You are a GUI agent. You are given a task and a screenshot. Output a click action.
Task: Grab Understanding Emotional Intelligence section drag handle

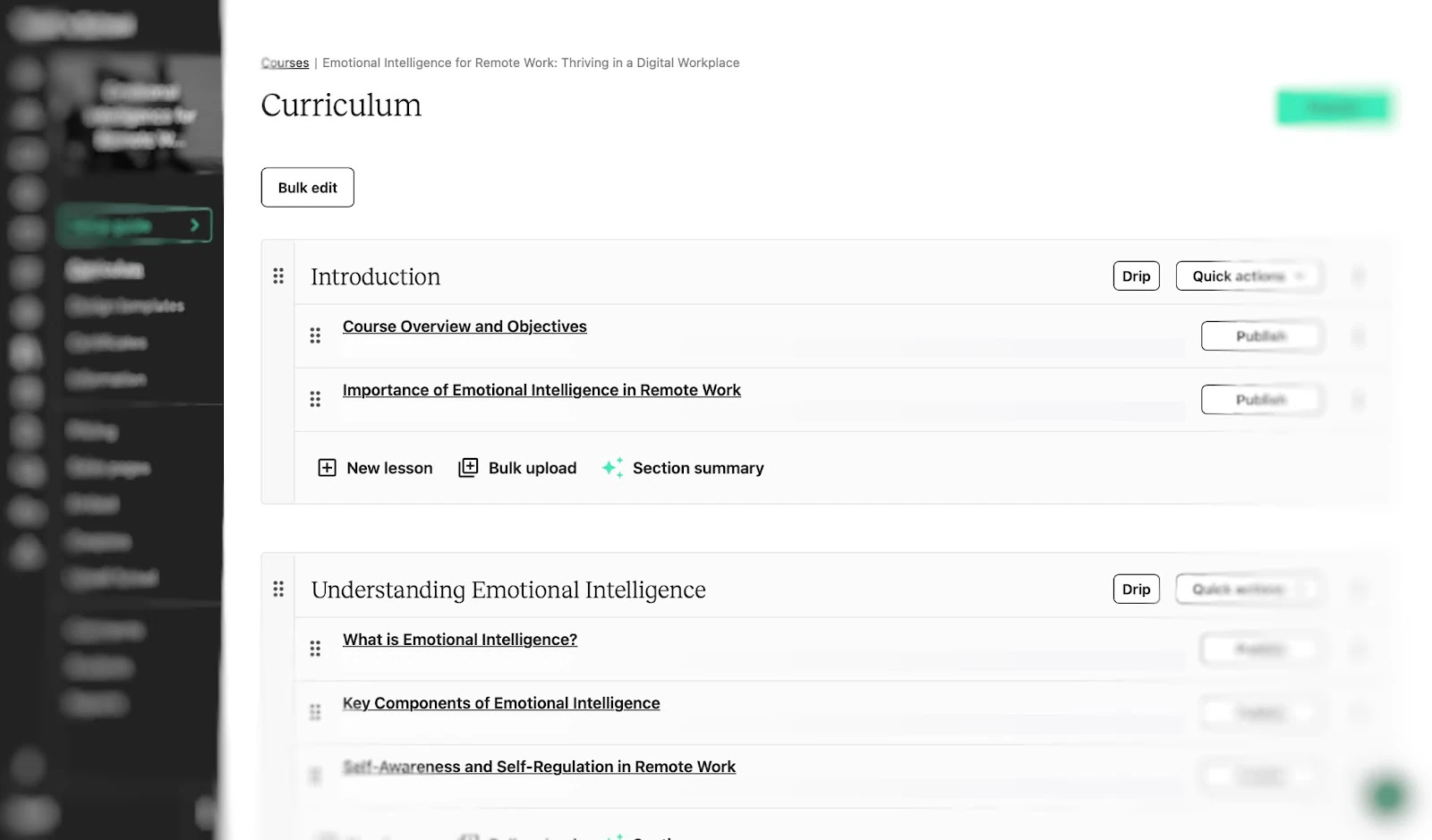point(278,589)
